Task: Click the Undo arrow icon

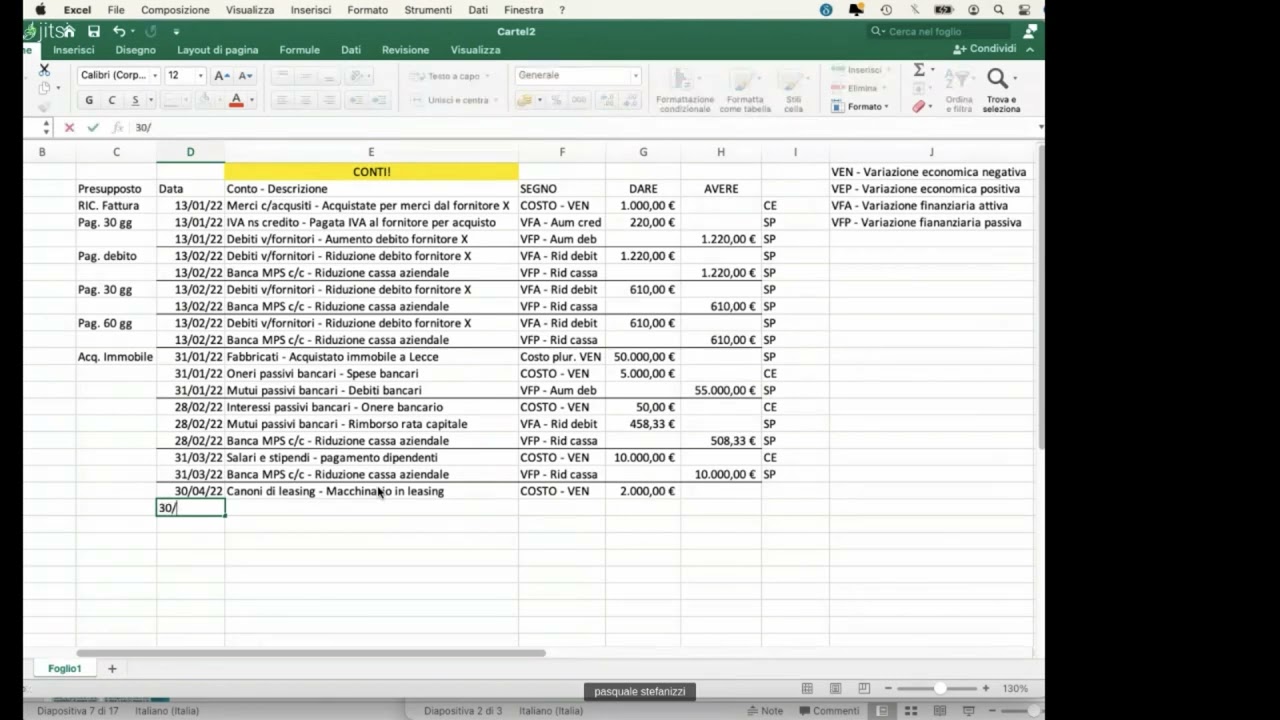Action: pos(118,31)
